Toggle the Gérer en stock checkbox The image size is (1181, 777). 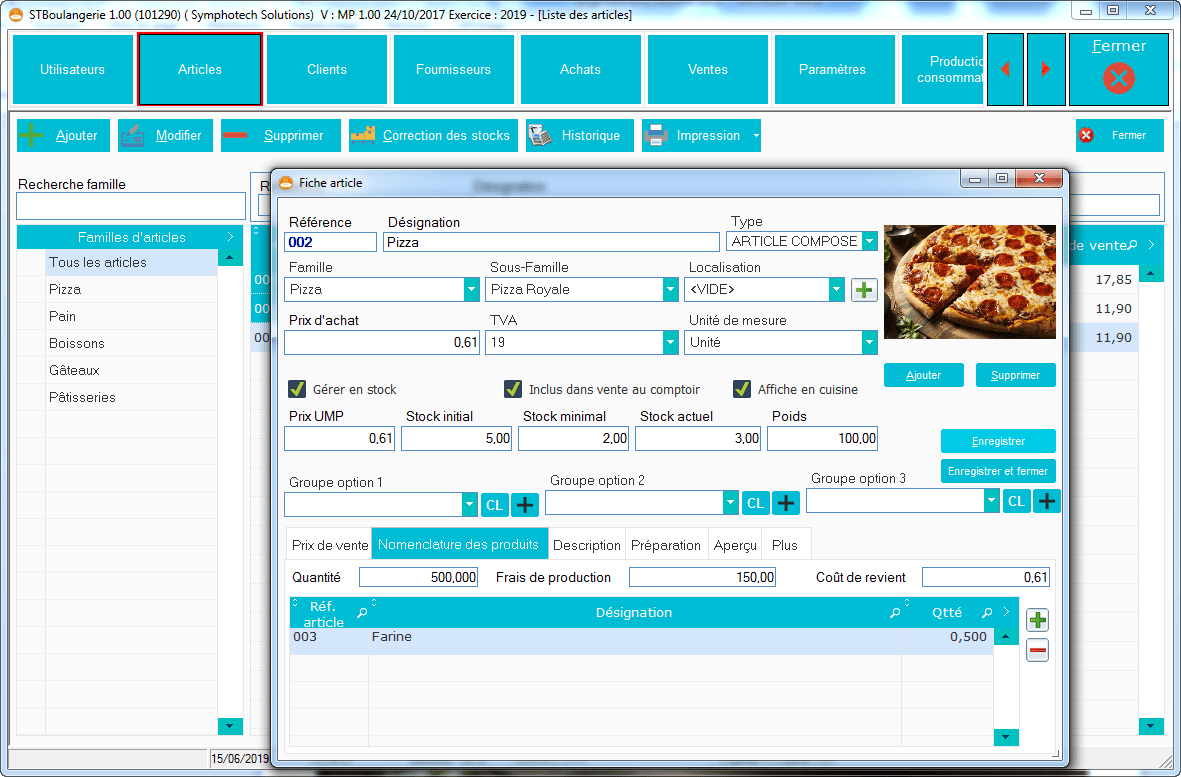pos(297,389)
